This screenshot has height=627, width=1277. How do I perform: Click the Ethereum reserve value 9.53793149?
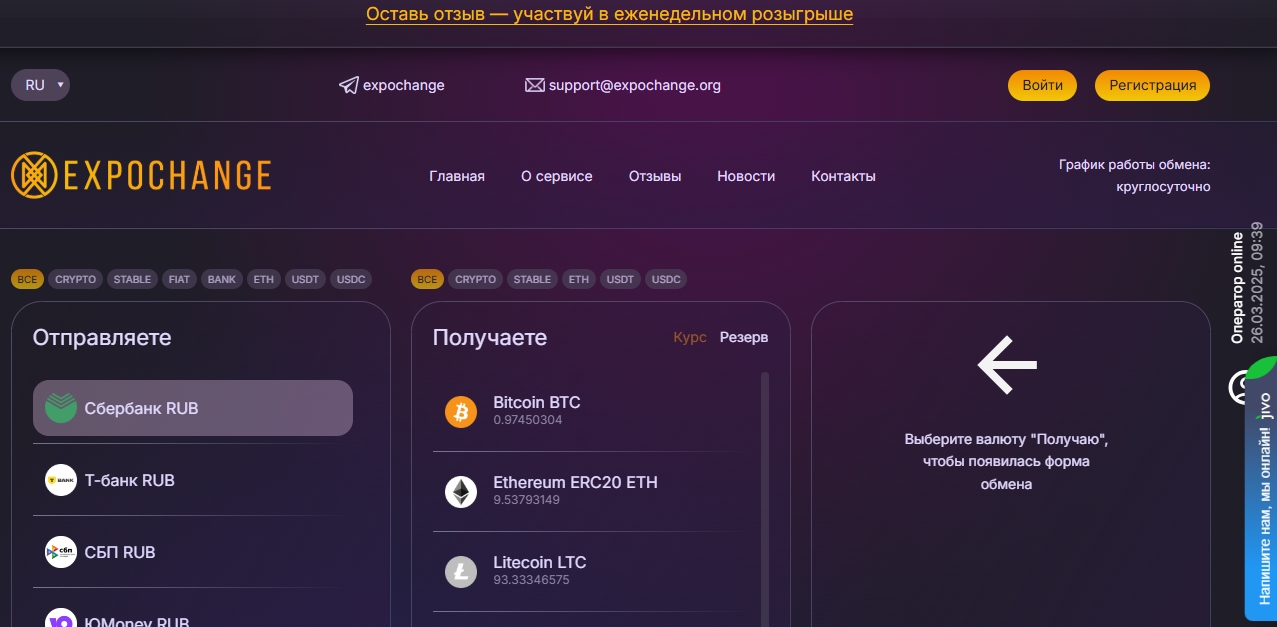click(527, 500)
